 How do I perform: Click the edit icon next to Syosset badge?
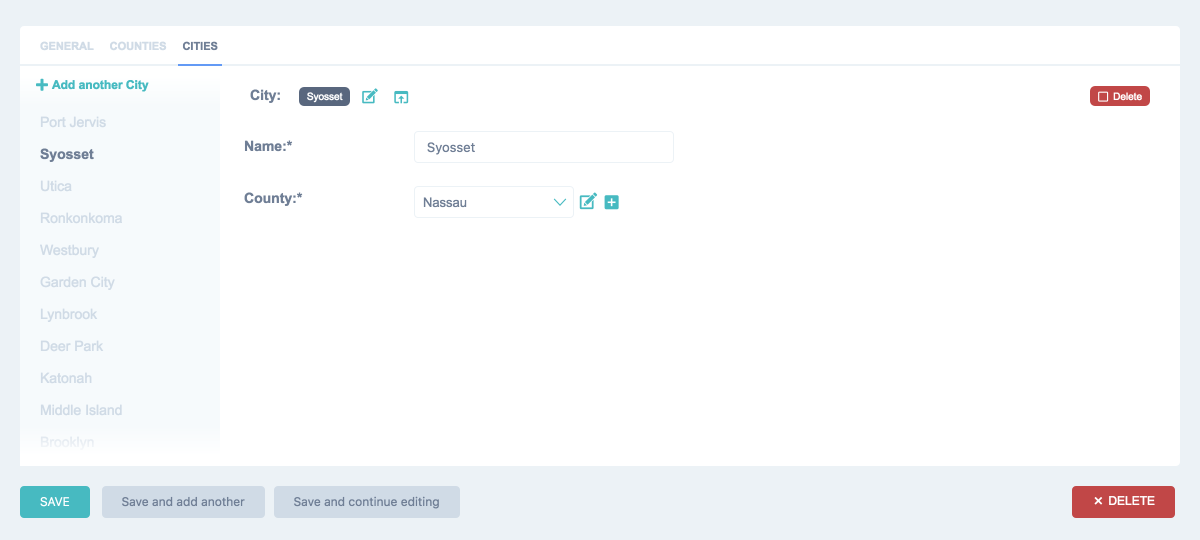click(370, 97)
